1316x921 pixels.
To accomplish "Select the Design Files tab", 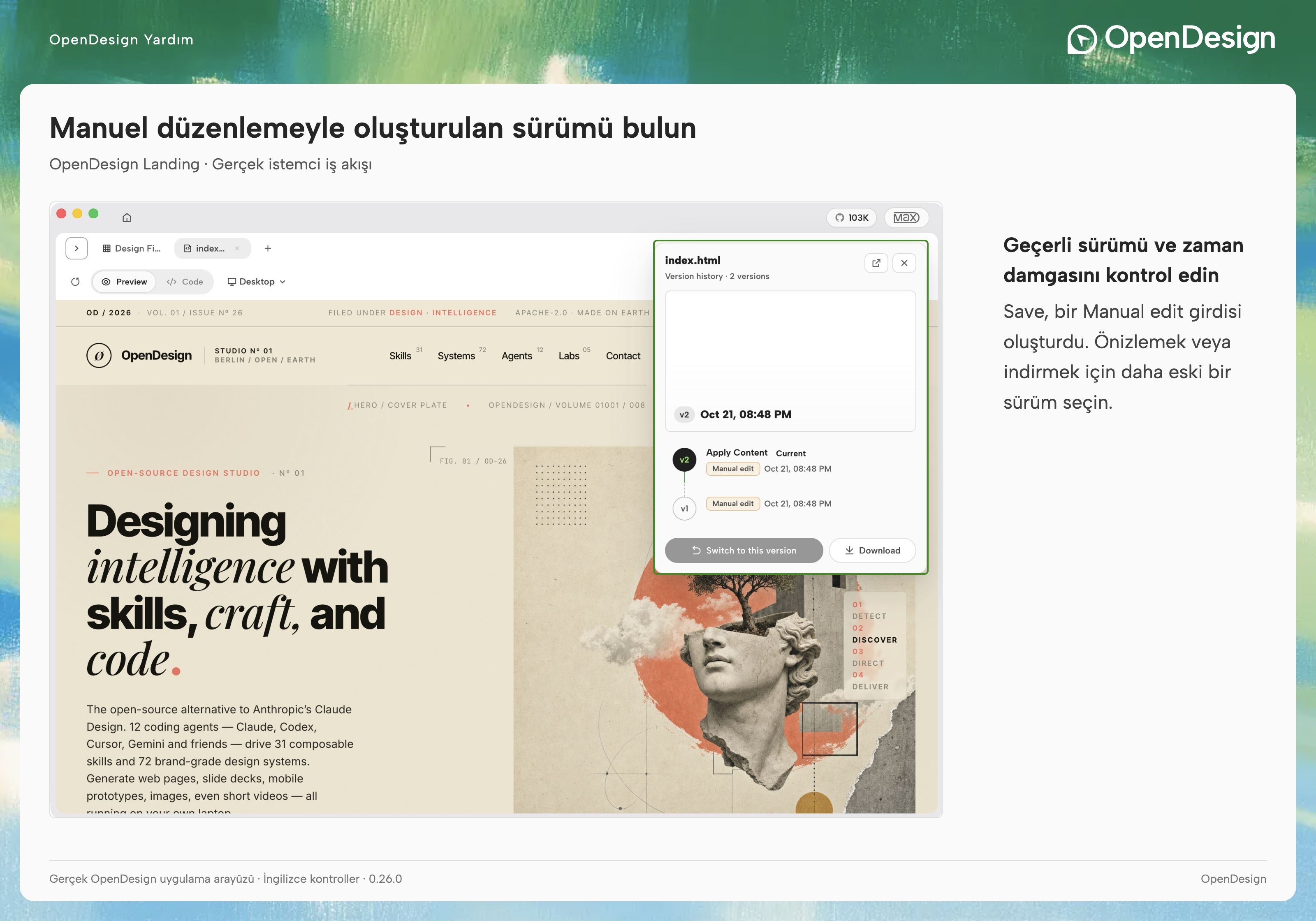I will 131,248.
